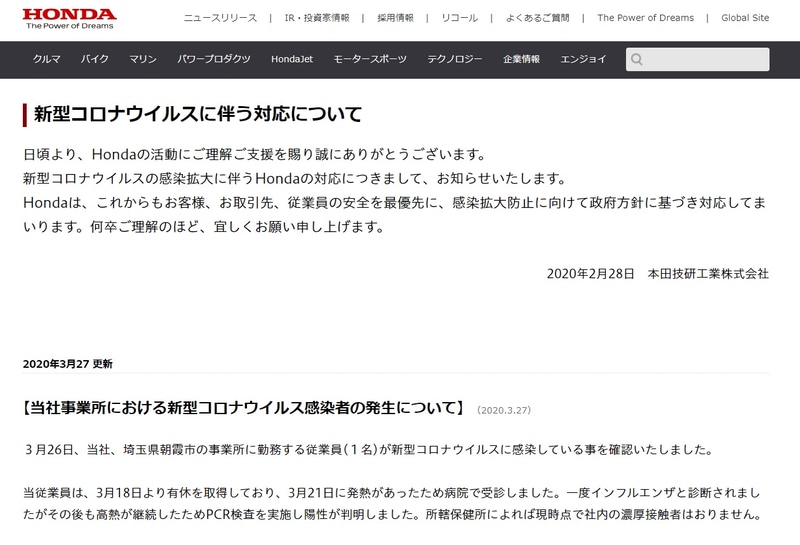Open ニュースリリース link
800x545 pixels.
coord(220,18)
